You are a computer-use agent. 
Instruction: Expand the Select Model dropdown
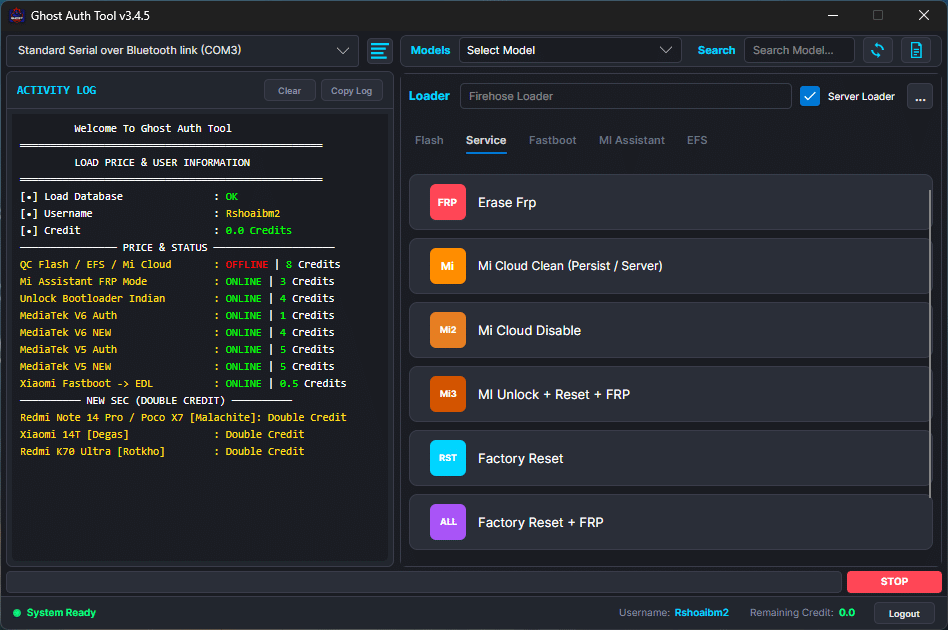(570, 50)
